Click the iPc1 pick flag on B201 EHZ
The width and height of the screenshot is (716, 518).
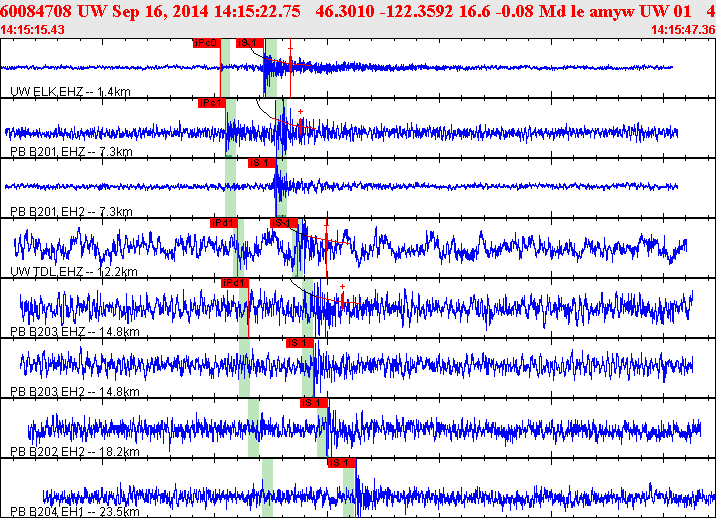point(211,103)
